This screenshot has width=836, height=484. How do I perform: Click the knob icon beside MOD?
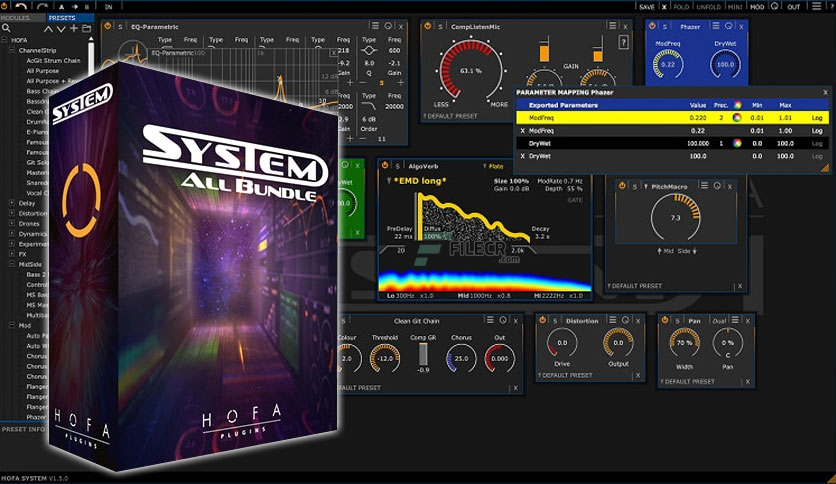tap(775, 6)
